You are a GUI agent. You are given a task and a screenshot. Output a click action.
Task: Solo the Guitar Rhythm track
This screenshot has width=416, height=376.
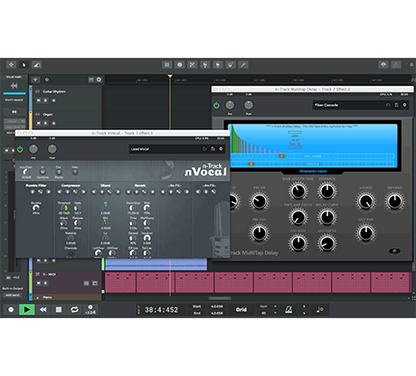tap(46, 100)
